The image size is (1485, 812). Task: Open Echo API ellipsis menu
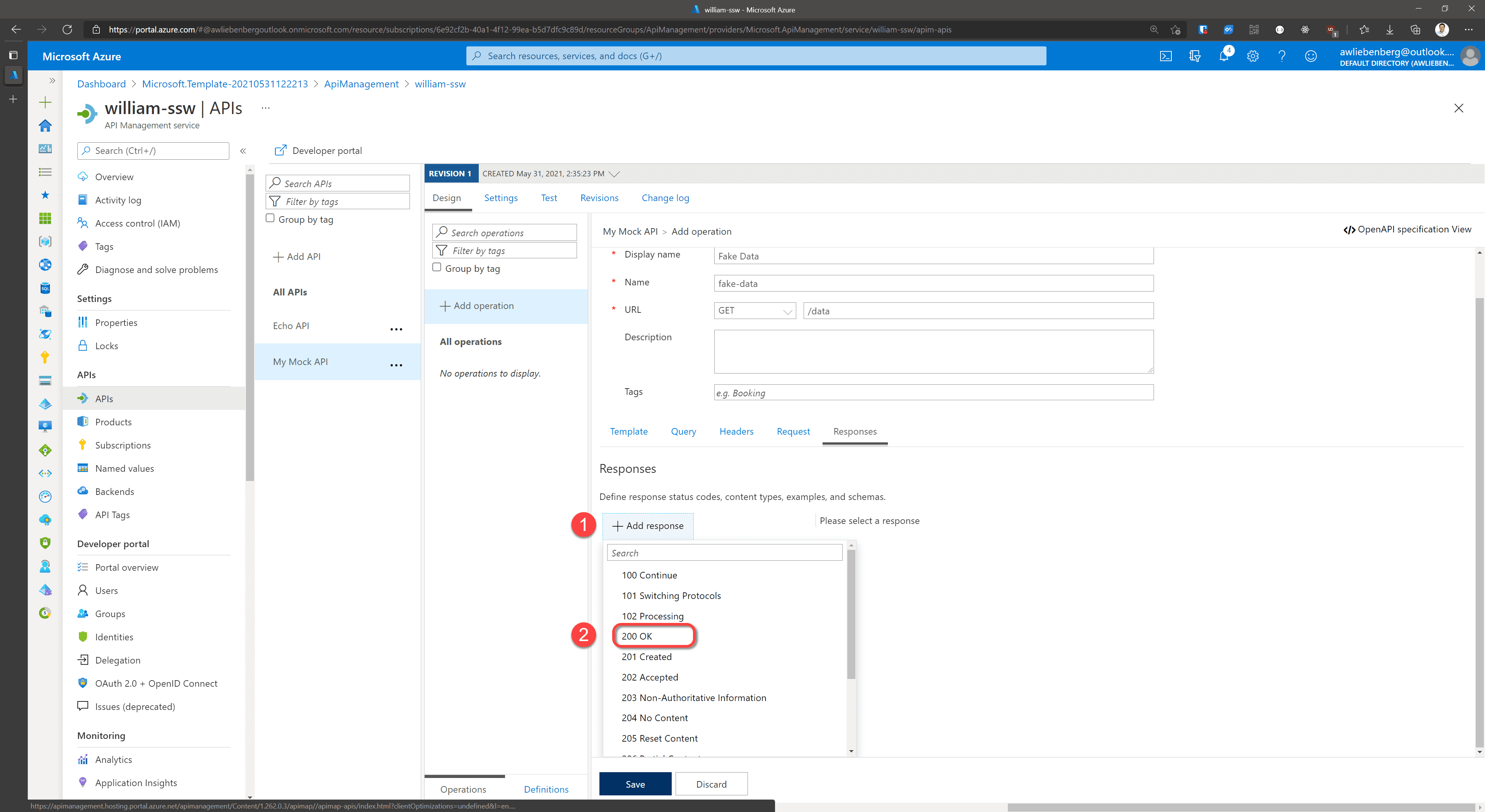[396, 329]
